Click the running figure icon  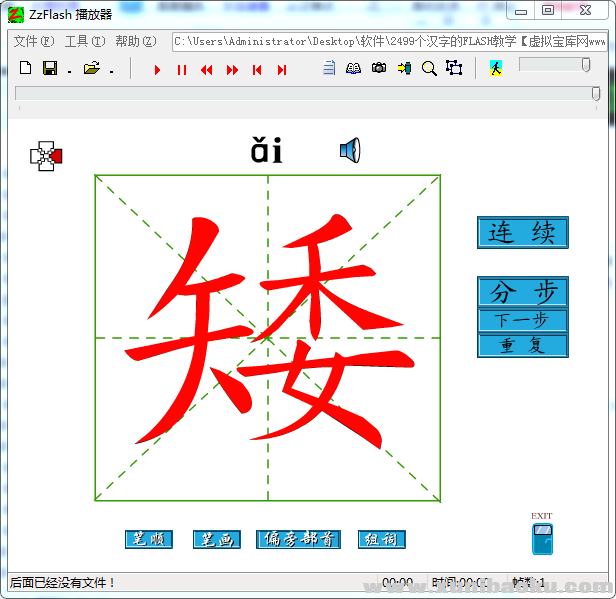[495, 68]
